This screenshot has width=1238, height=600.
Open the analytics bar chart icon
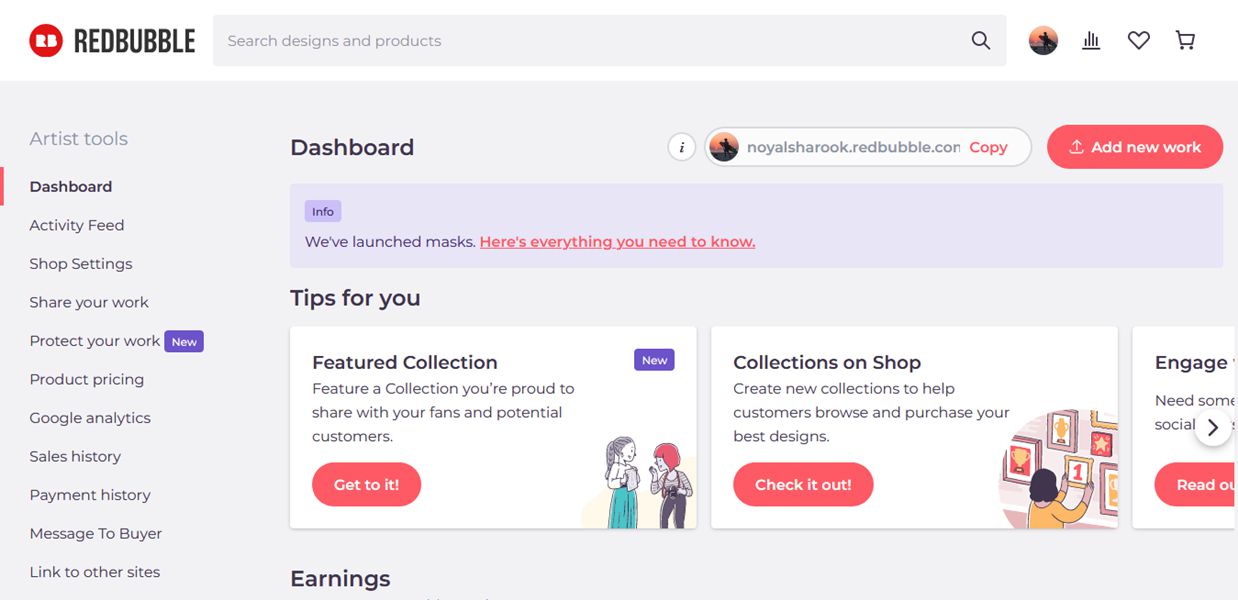pos(1091,41)
